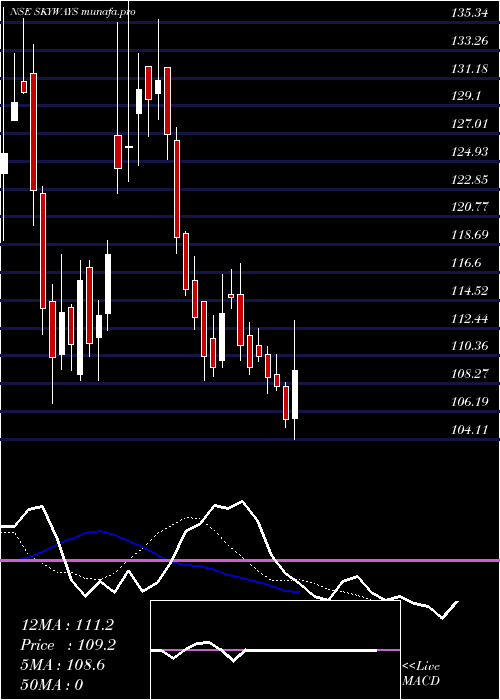Image resolution: width=500 pixels, height=700 pixels.
Task: Select the 114.52 price axis label
Action: point(469,291)
